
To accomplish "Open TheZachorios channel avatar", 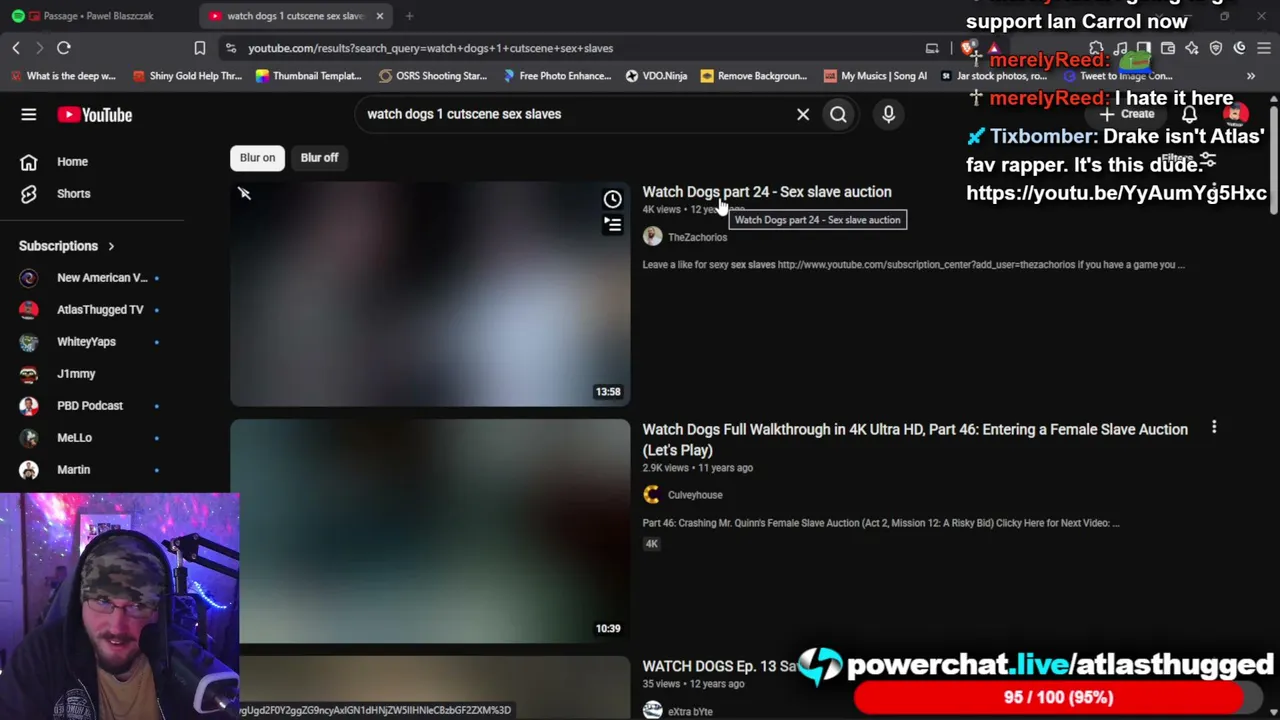I will [x=652, y=237].
